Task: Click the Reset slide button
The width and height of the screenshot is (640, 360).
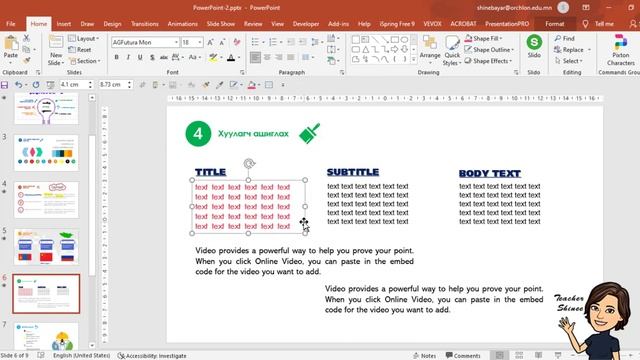Action: click(80, 49)
